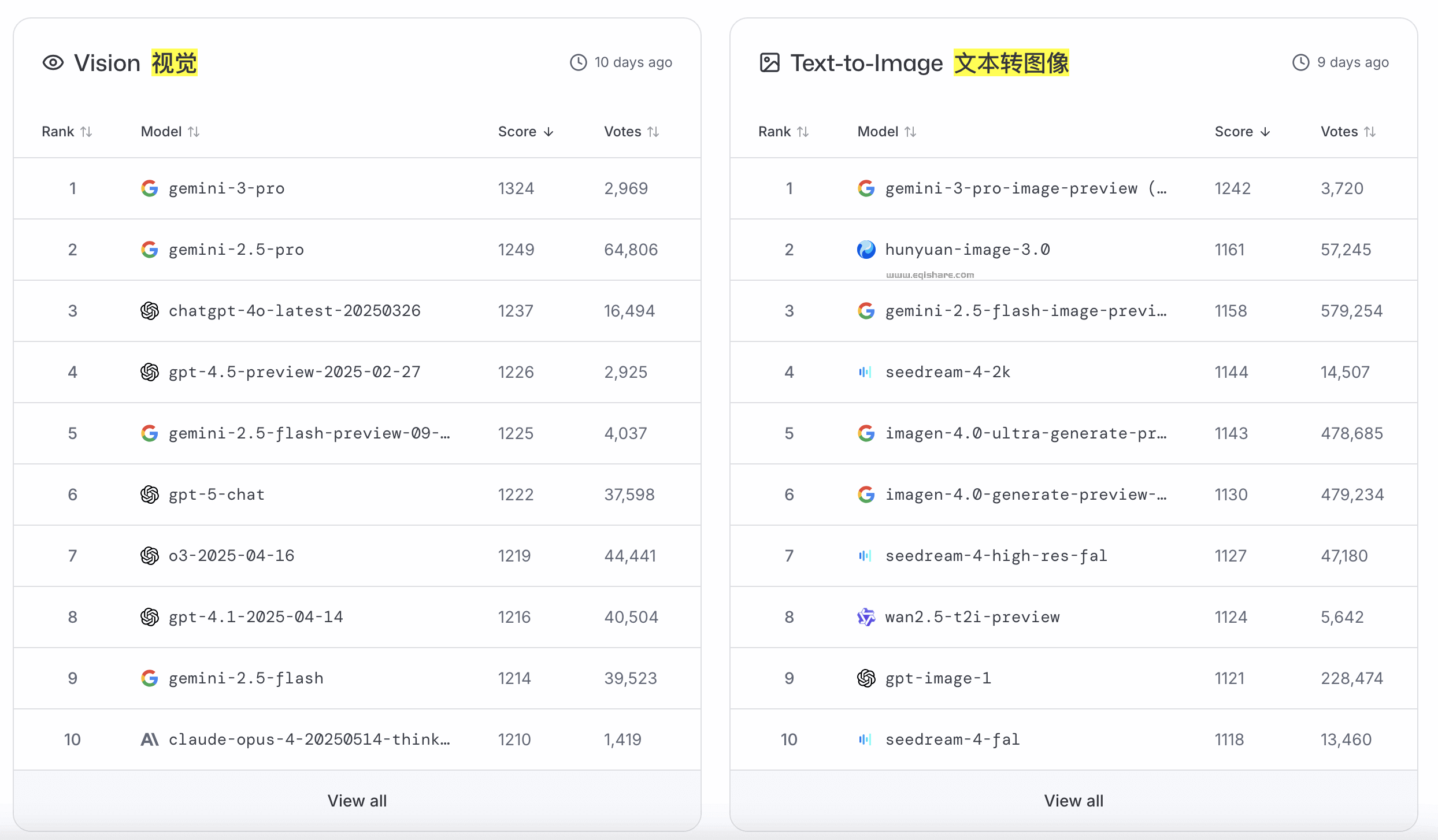This screenshot has width=1438, height=840.
Task: Click the clock icon next to 10 days ago
Action: [x=579, y=62]
